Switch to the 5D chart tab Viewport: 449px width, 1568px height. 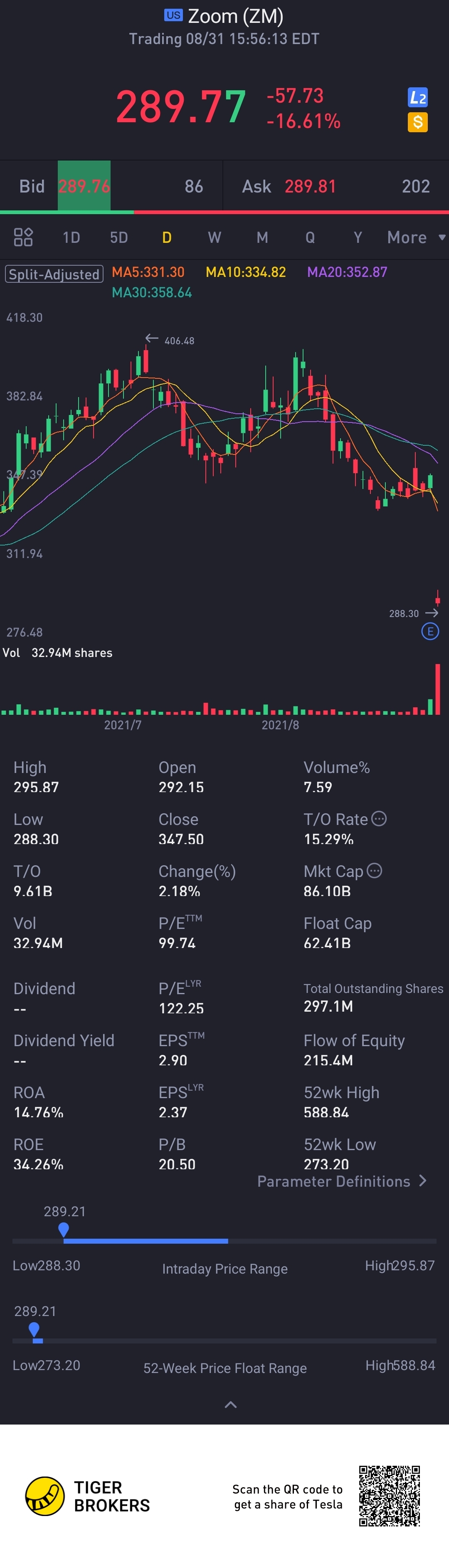tap(118, 237)
